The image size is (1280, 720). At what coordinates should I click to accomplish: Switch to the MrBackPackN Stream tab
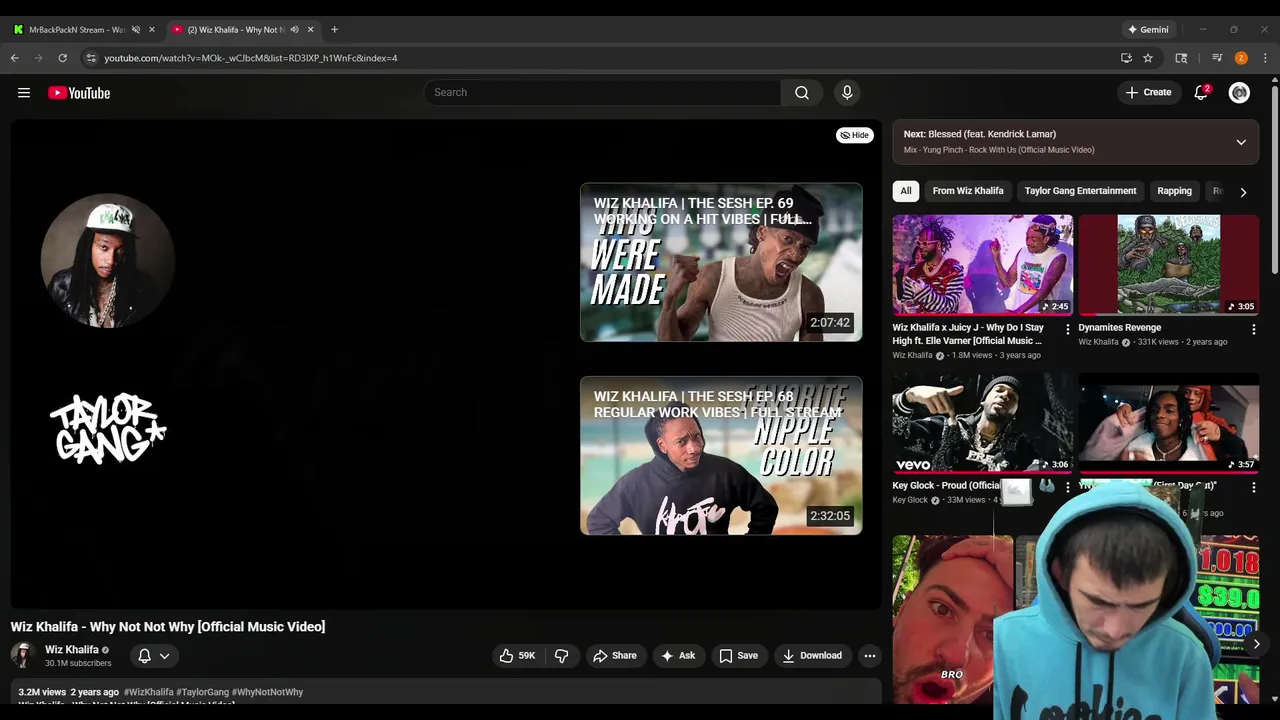pos(75,29)
